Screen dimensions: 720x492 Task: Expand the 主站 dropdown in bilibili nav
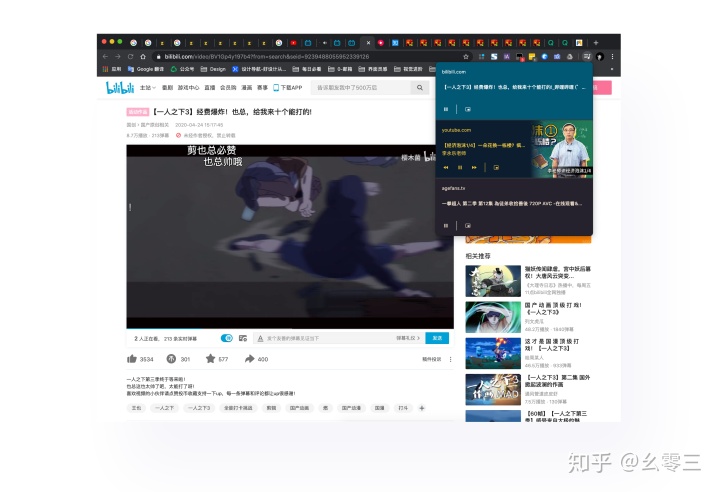(148, 87)
